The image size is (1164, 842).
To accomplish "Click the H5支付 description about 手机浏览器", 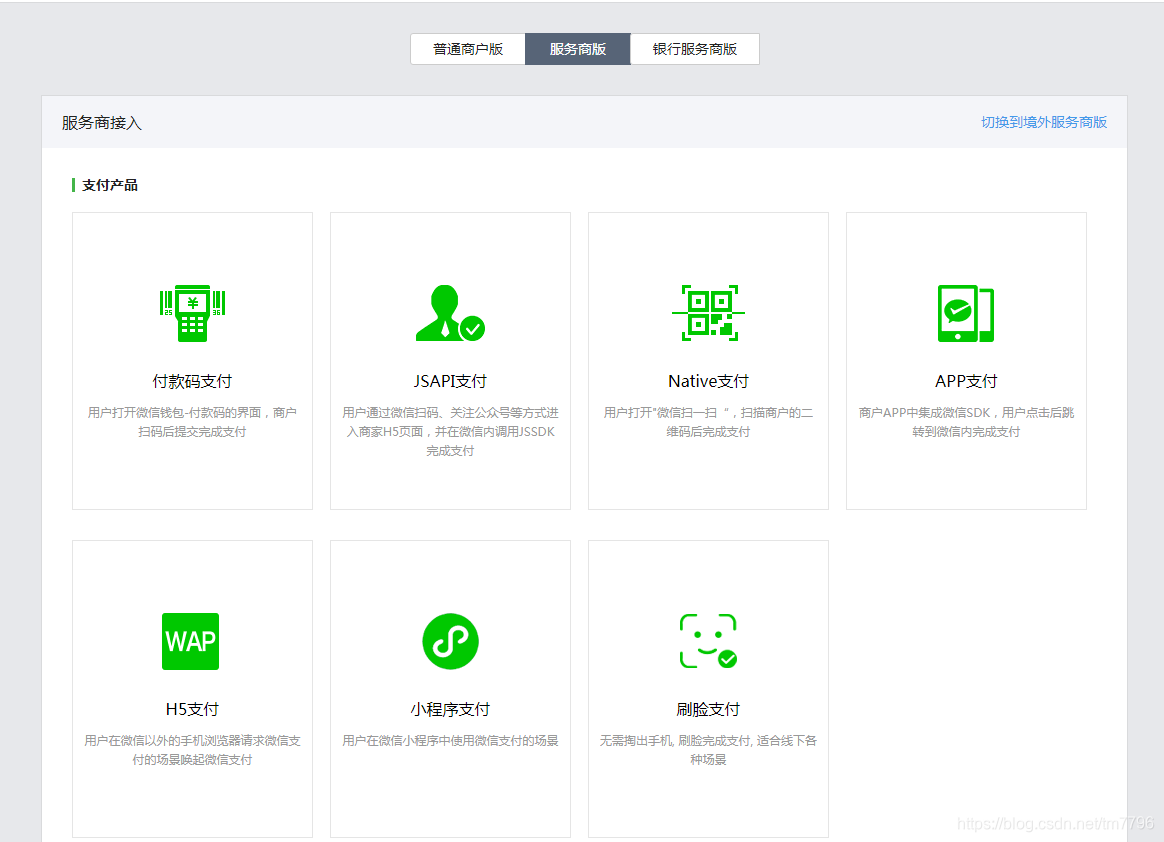I will (x=192, y=750).
